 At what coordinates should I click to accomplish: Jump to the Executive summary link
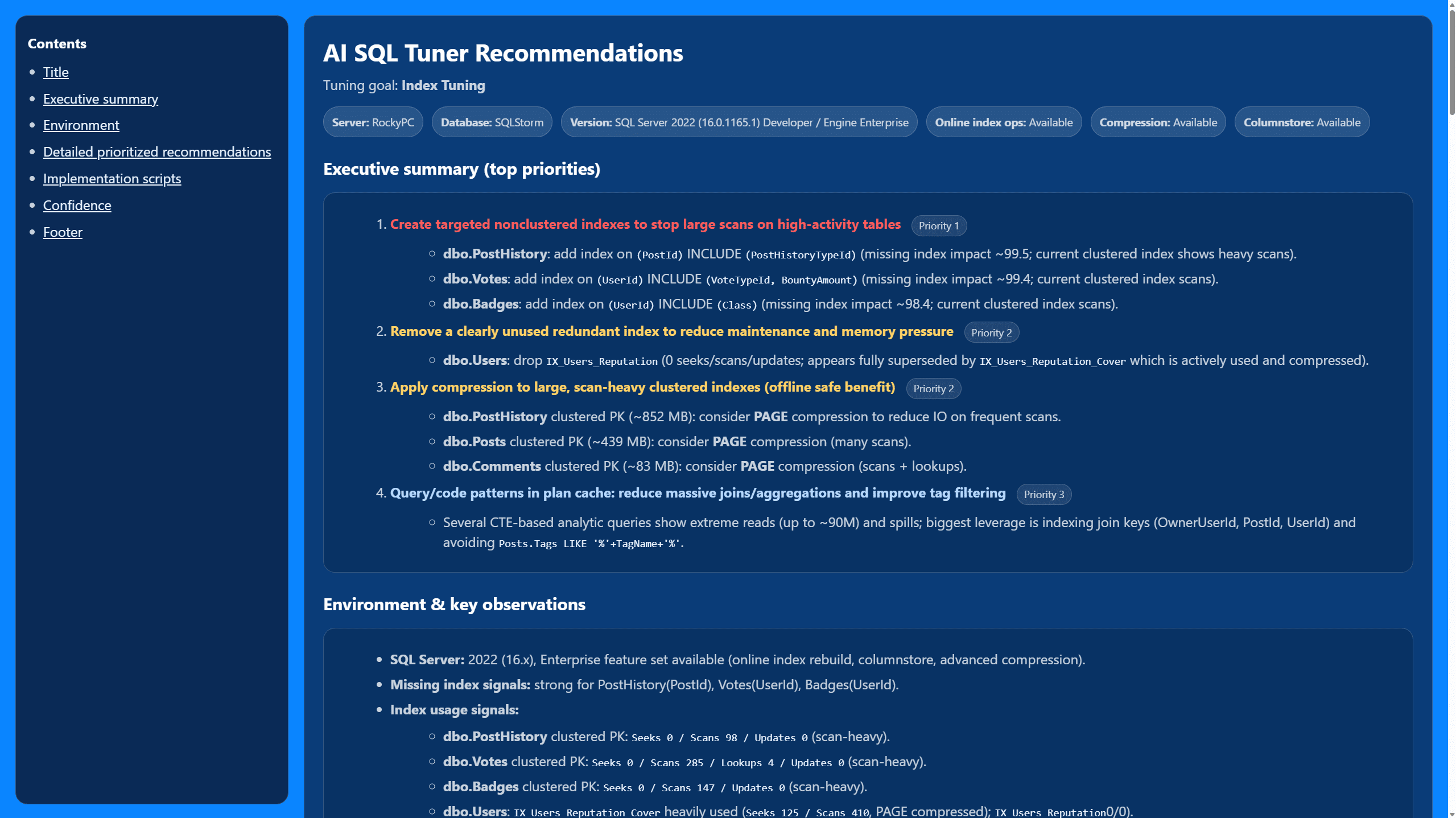click(100, 99)
